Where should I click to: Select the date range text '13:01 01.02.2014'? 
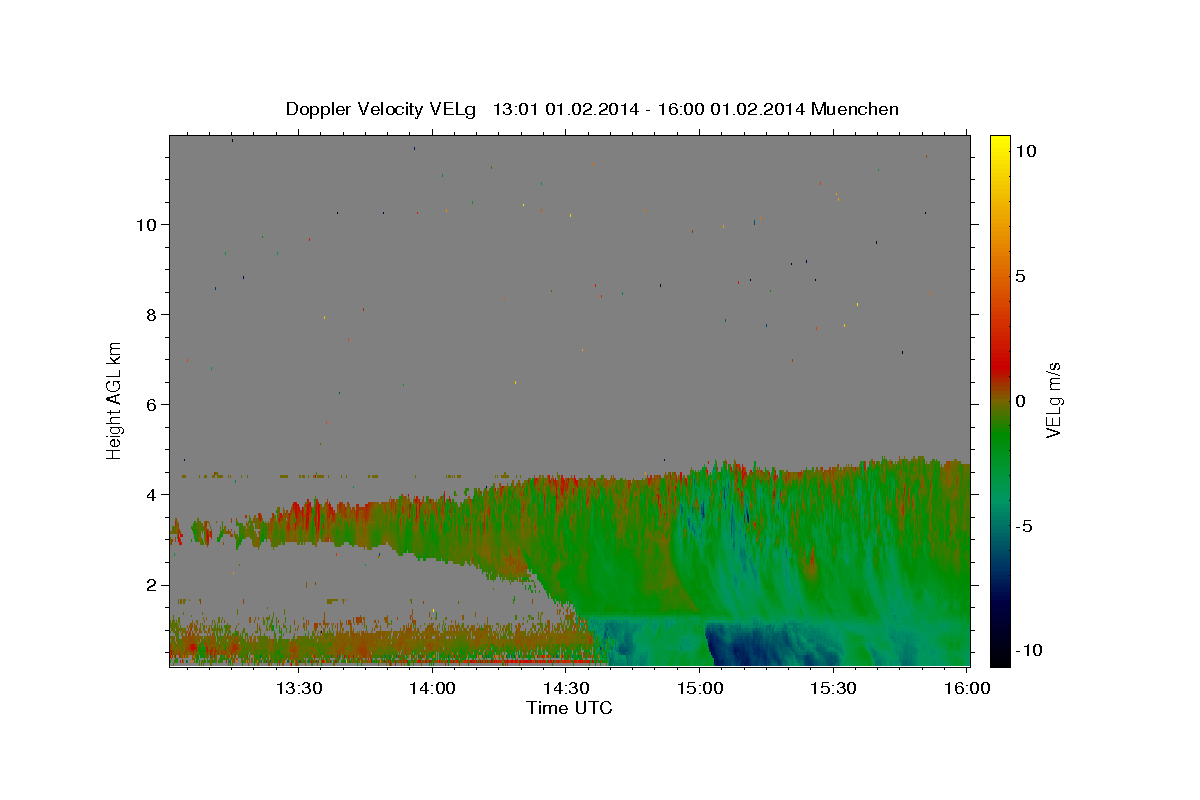pyautogui.click(x=562, y=109)
